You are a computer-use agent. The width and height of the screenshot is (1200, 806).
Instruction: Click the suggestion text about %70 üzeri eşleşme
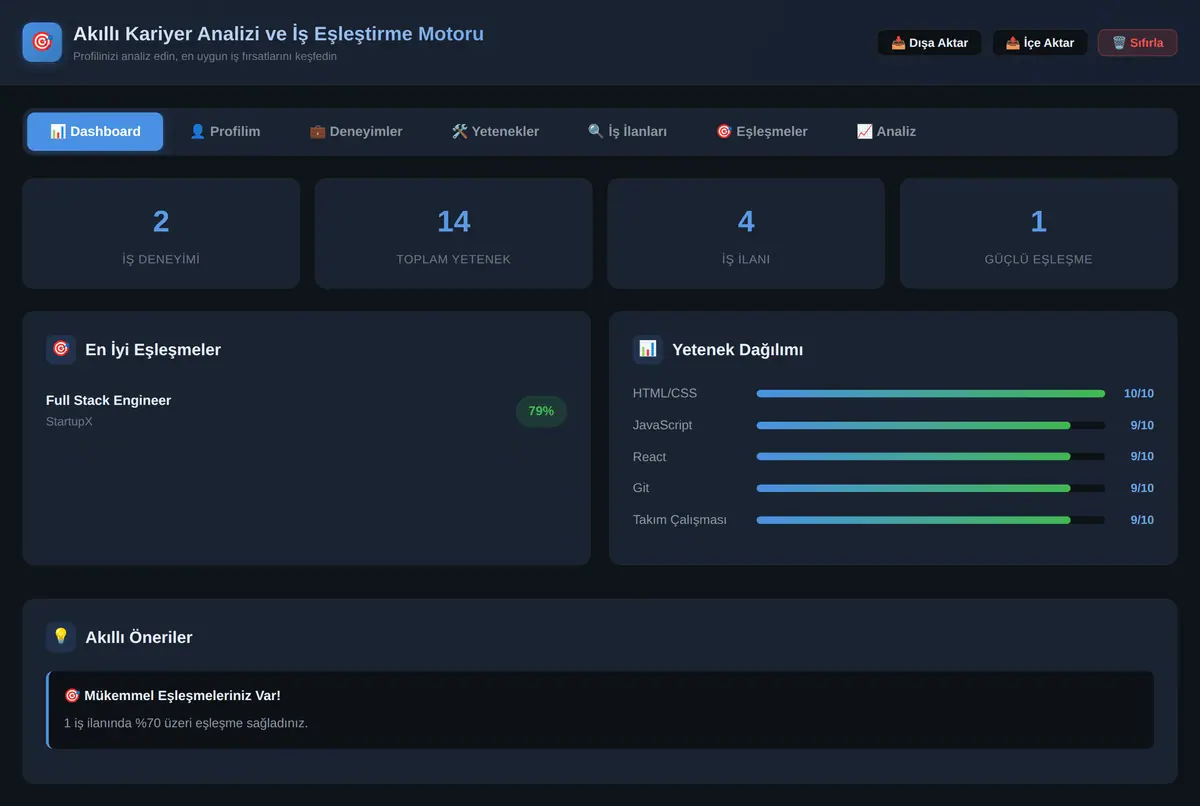(x=186, y=723)
